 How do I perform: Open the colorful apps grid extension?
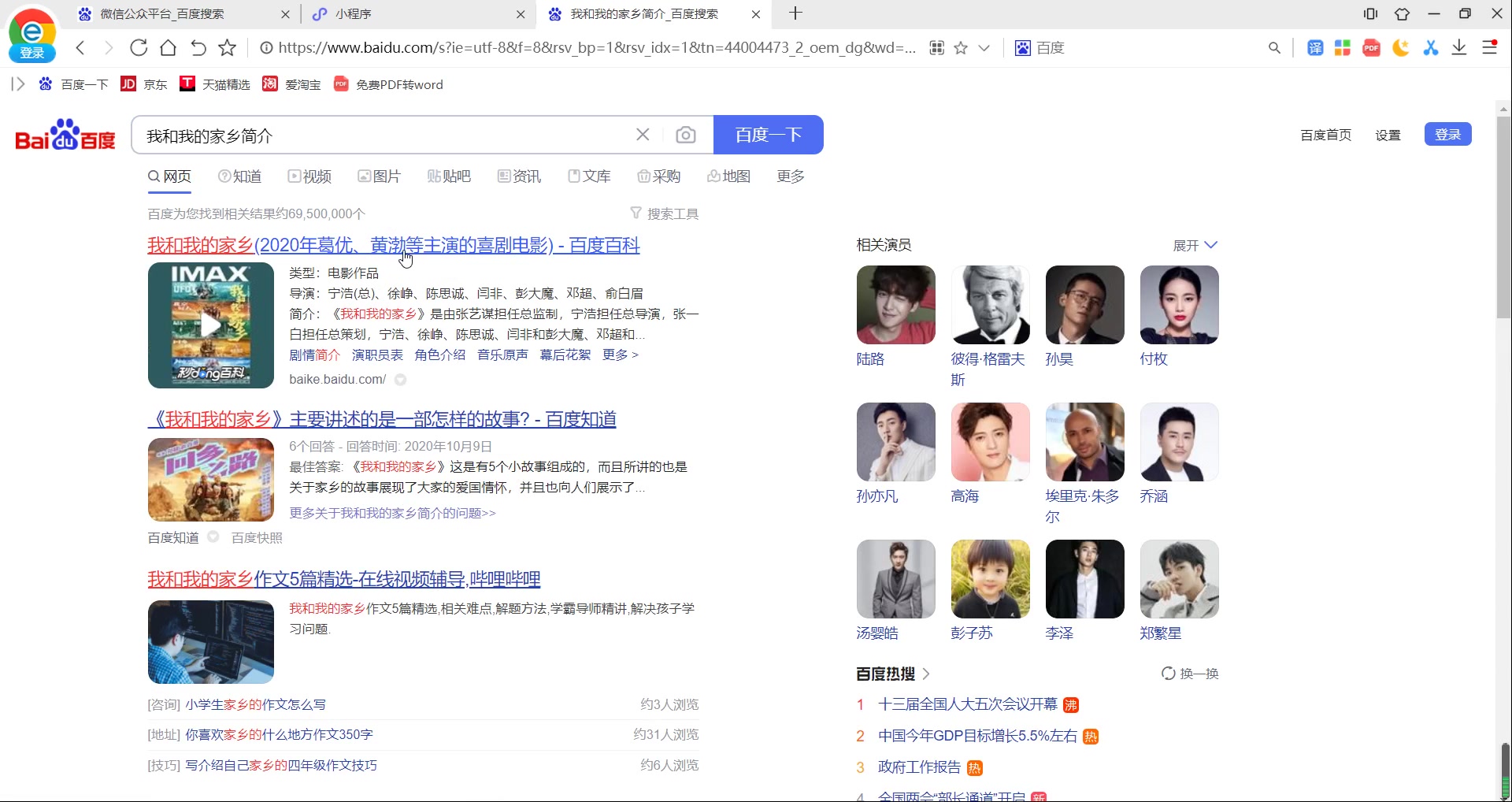(1343, 48)
